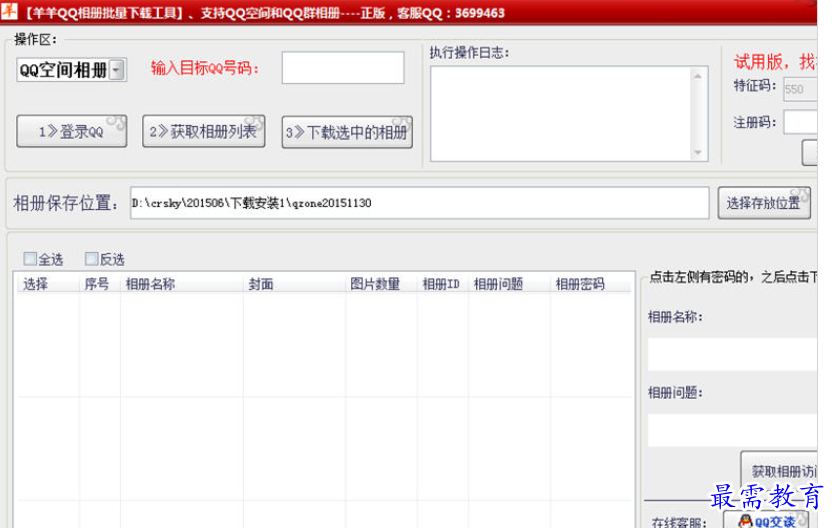Click the log box scroll down arrow
The image size is (832, 528).
(698, 152)
